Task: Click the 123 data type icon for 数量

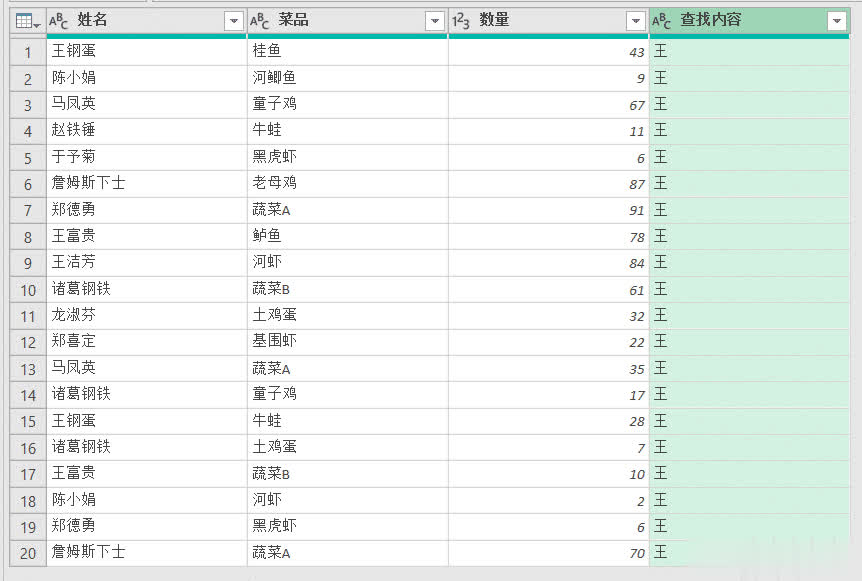Action: click(x=461, y=21)
